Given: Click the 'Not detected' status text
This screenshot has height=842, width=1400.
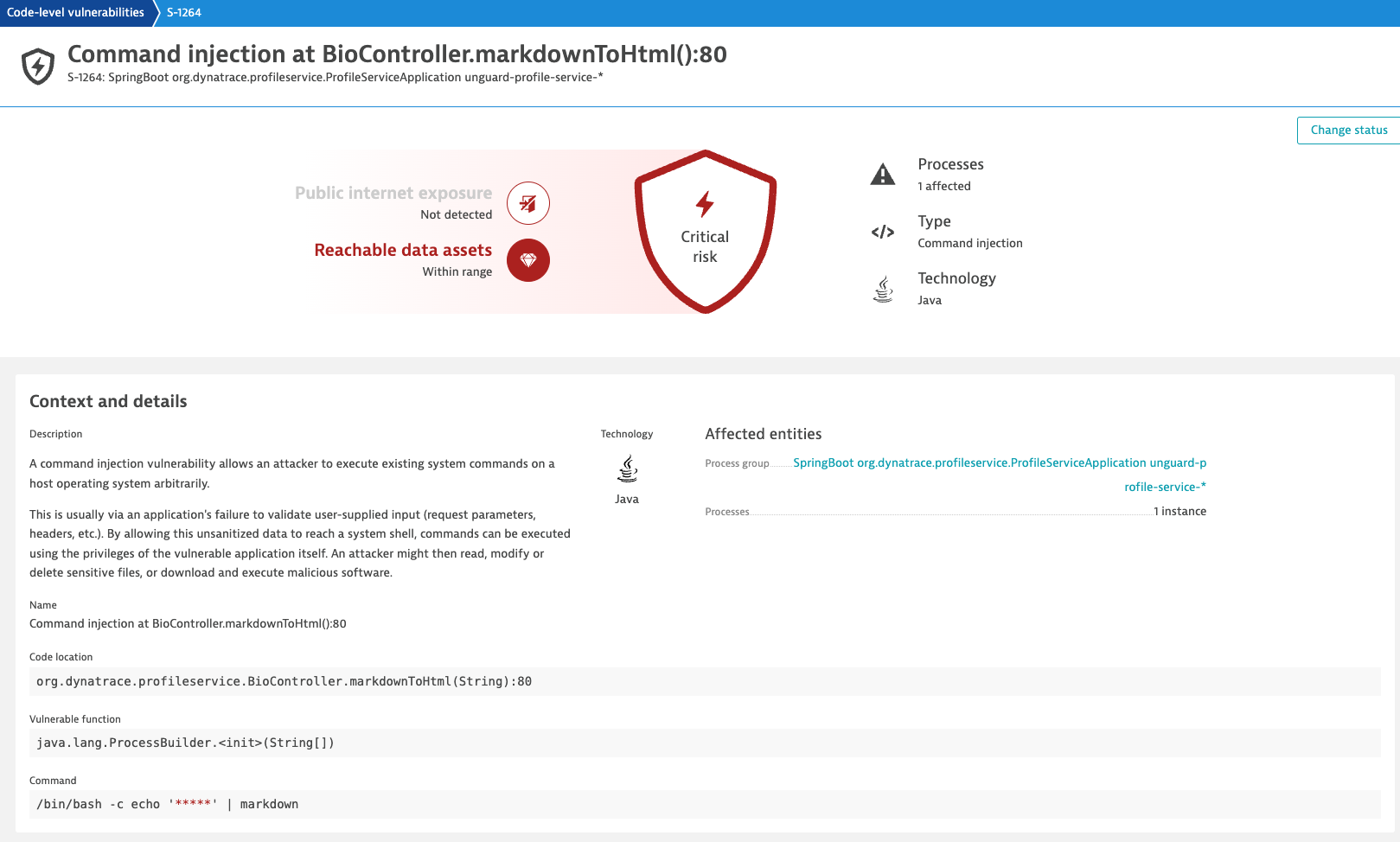Looking at the screenshot, I should 457,214.
